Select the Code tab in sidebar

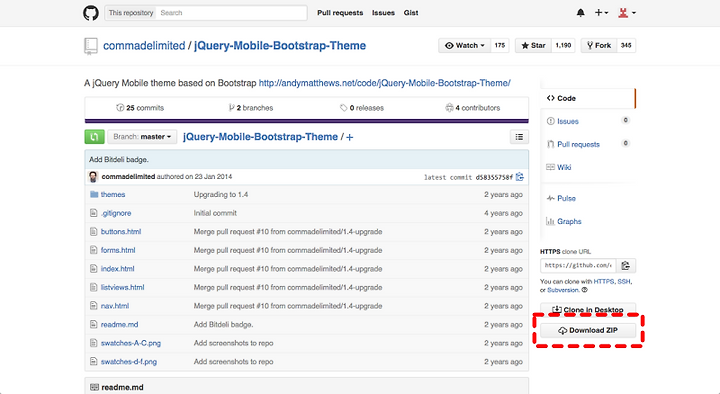[588, 98]
